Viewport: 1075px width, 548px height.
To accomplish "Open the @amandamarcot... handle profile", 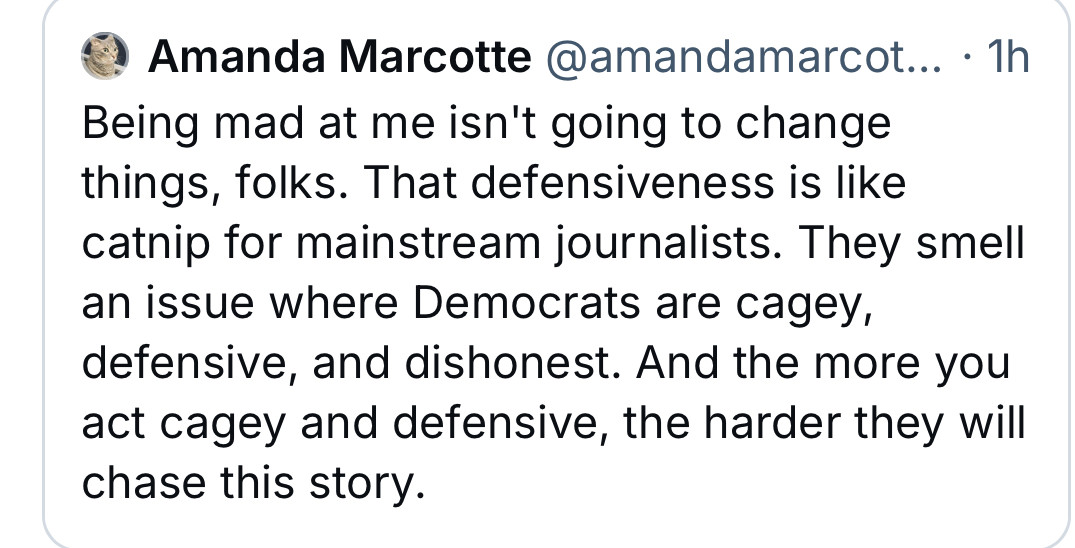I will (x=745, y=57).
